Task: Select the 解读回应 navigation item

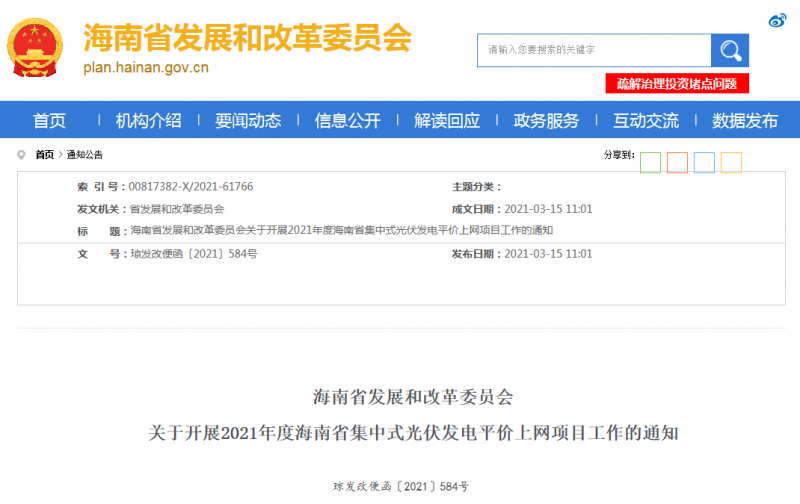Action: (x=447, y=121)
